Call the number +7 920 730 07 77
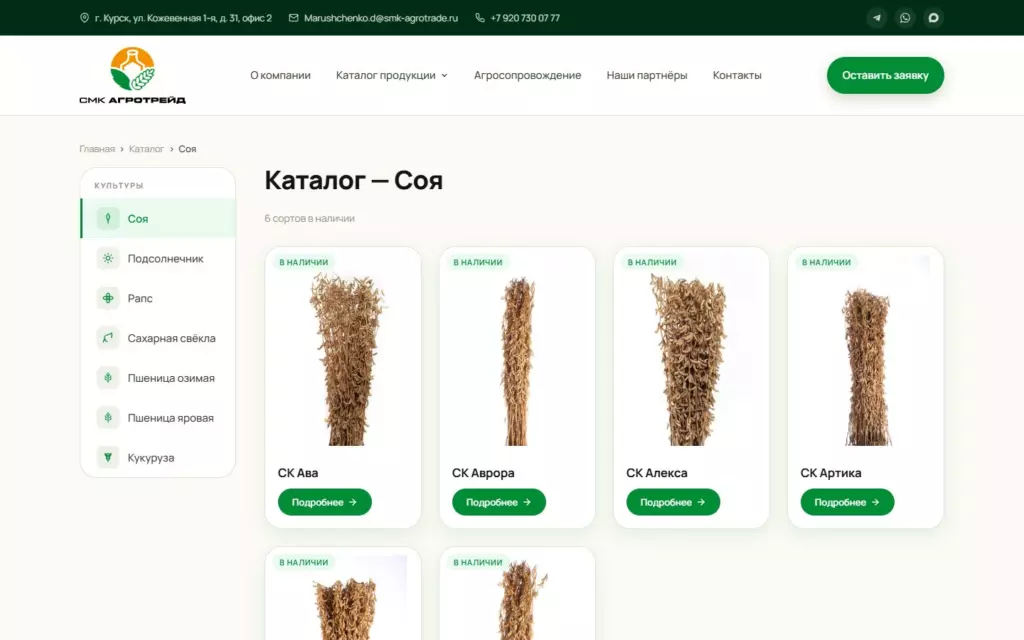1024x640 pixels. [525, 18]
